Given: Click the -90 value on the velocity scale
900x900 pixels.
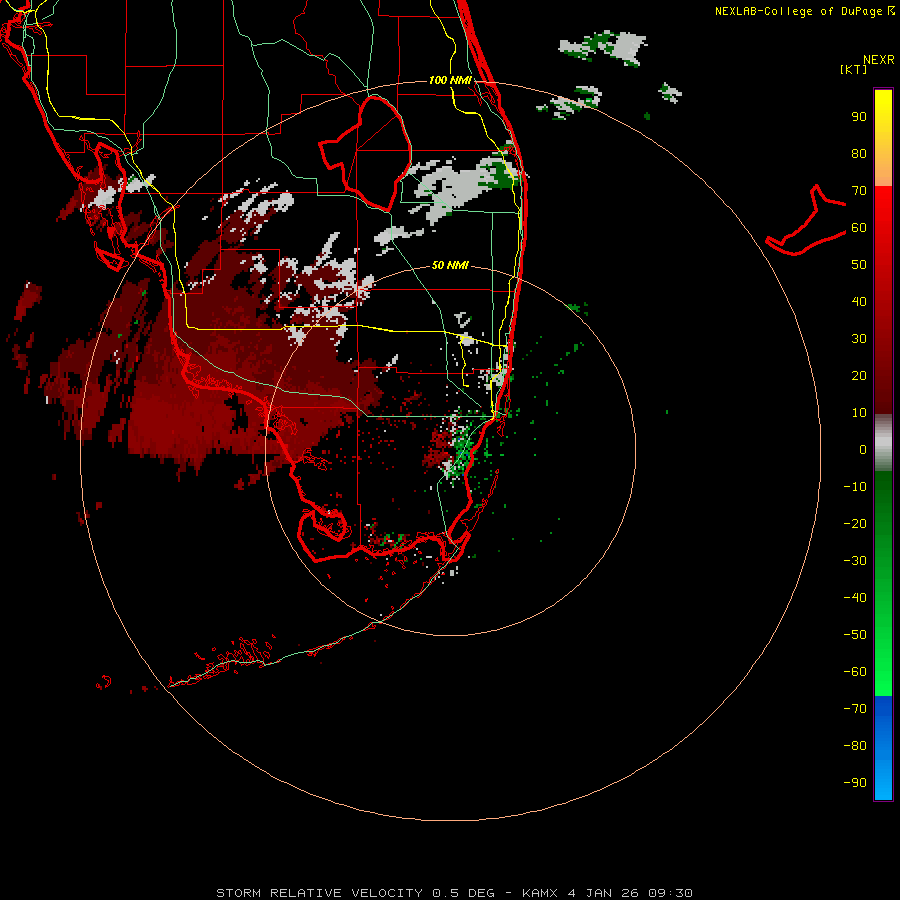Looking at the screenshot, I should click(855, 783).
